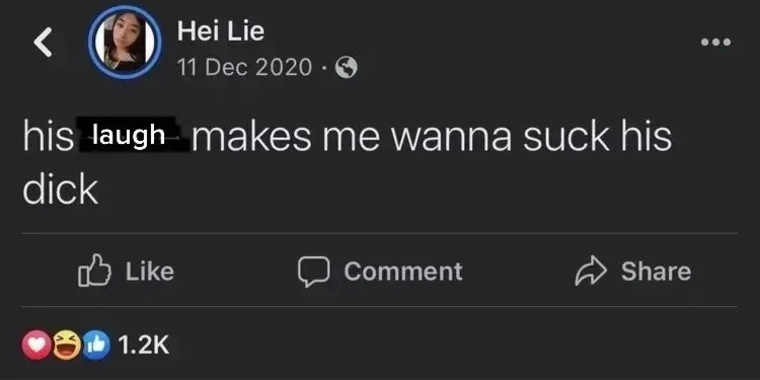Open the Hei Lie profile name link

click(221, 32)
